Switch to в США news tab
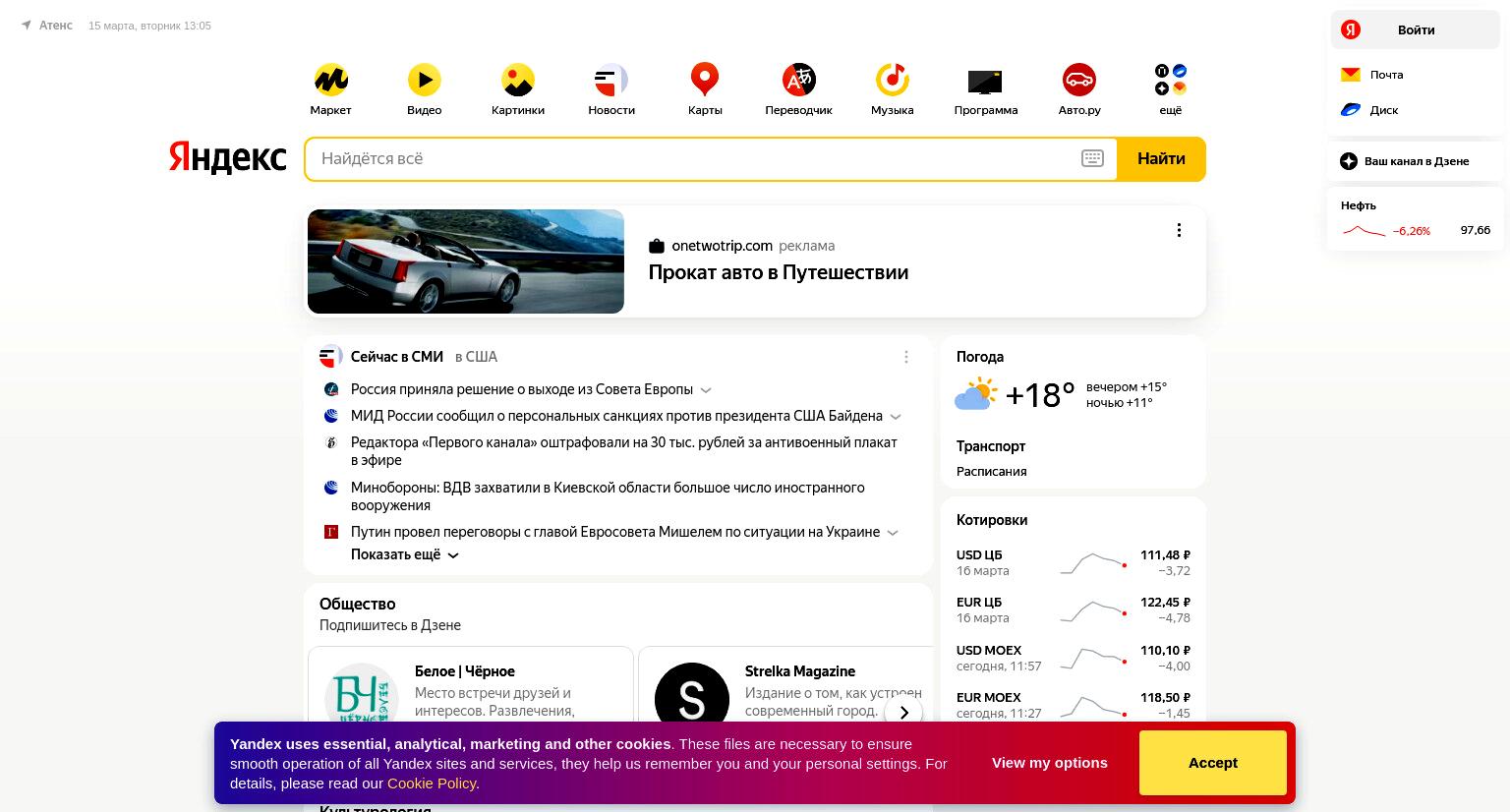 pos(476,357)
